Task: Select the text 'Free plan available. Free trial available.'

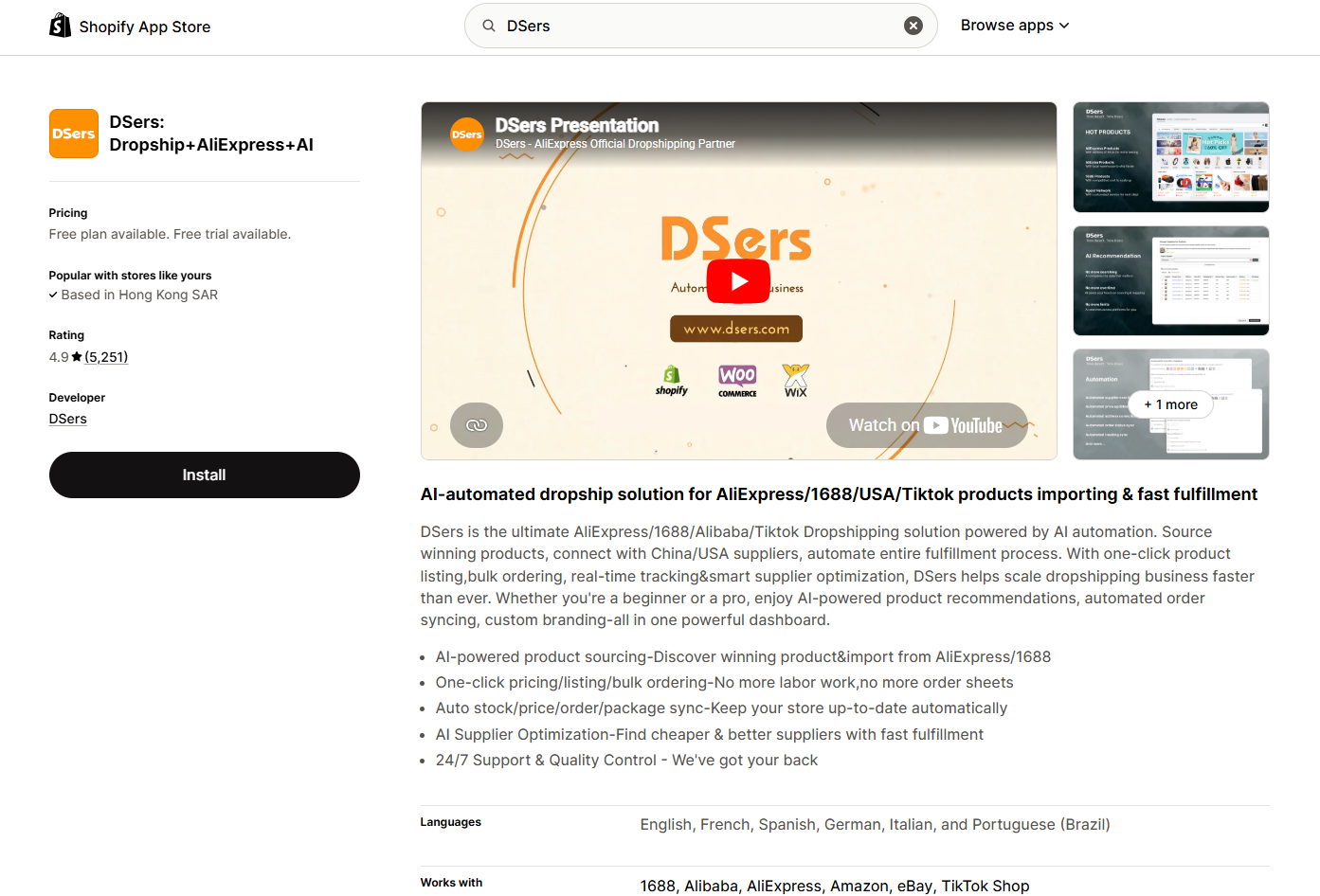Action: [171, 234]
